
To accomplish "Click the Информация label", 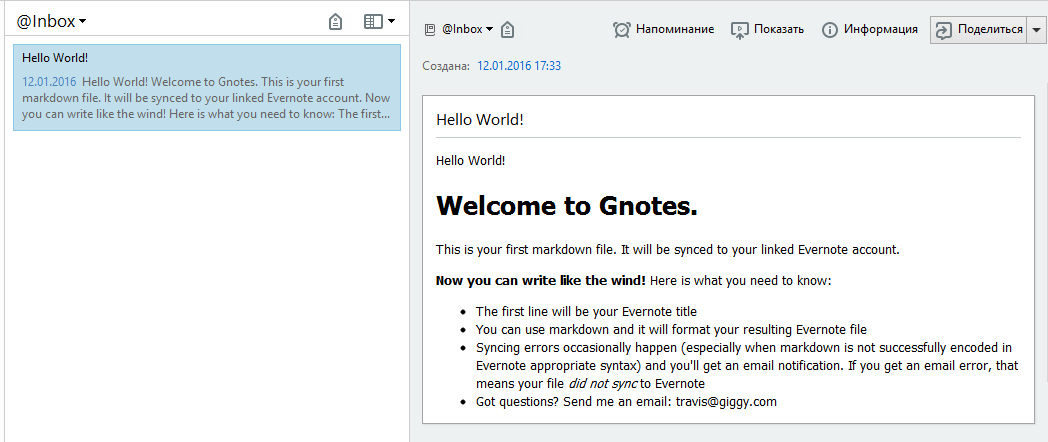I will point(880,29).
